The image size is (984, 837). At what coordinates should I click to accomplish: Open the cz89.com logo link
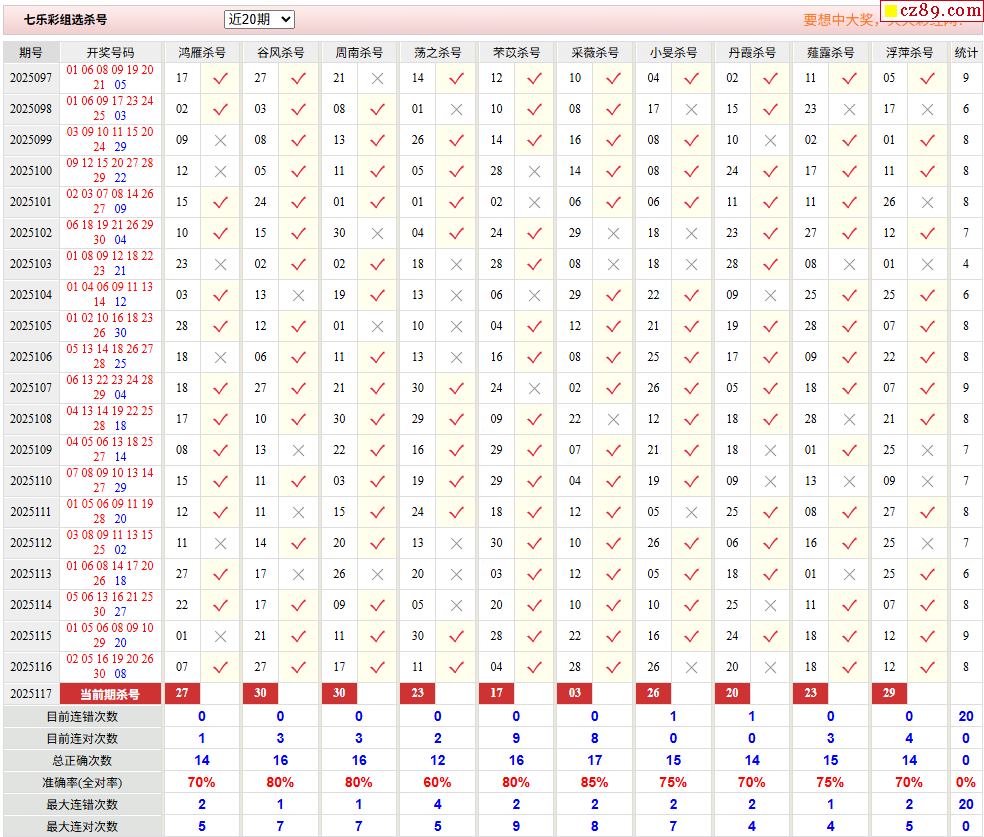930,12
